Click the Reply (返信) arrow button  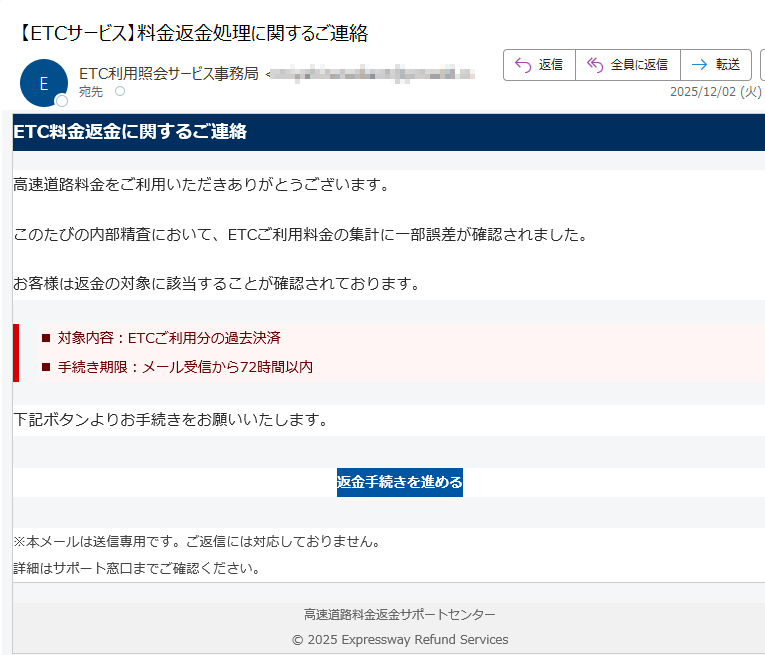point(539,65)
